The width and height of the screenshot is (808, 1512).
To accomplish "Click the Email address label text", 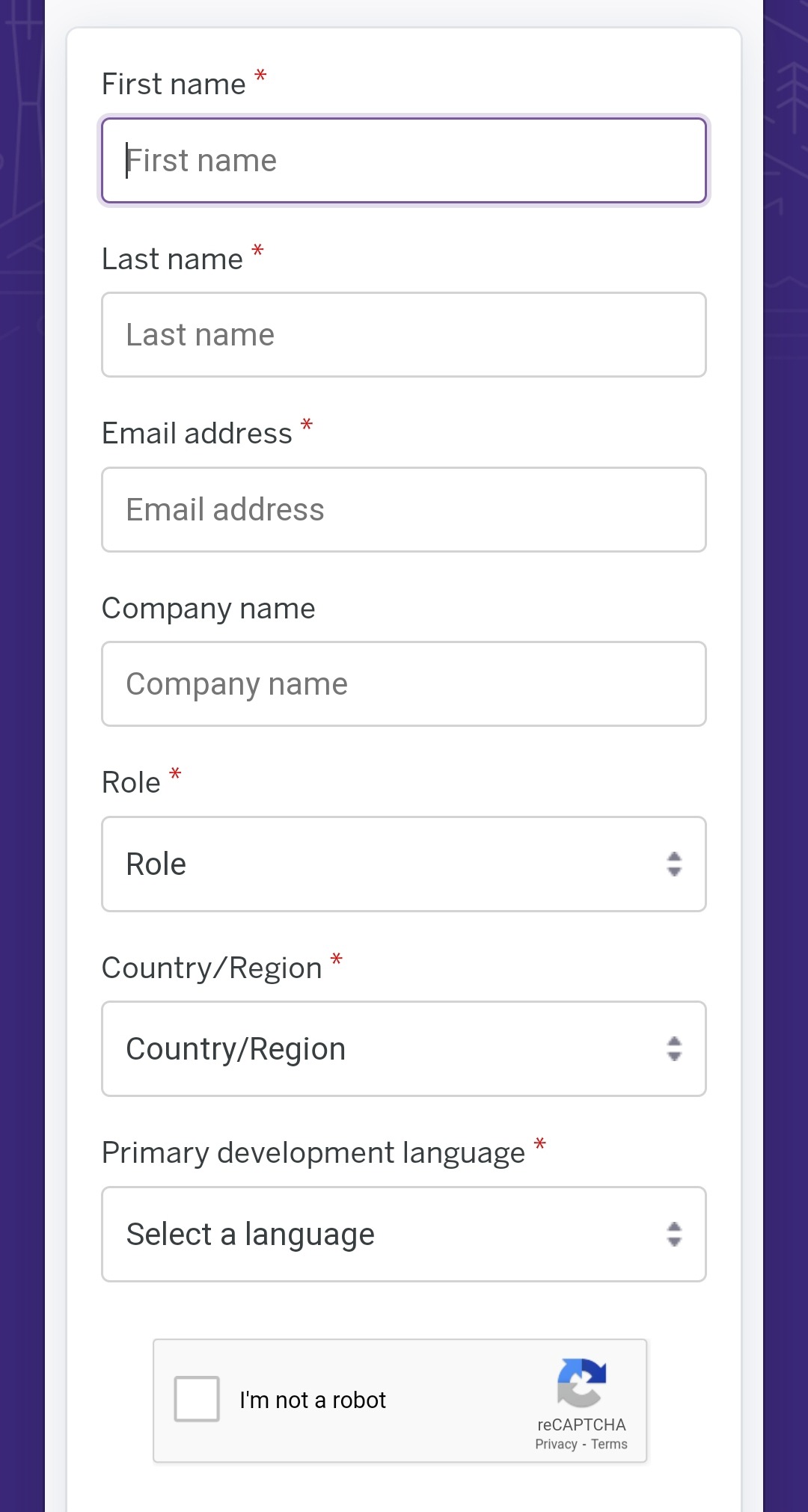I will tap(197, 433).
